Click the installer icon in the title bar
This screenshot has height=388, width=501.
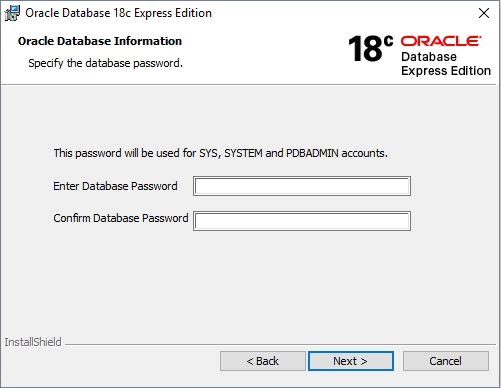[12, 13]
